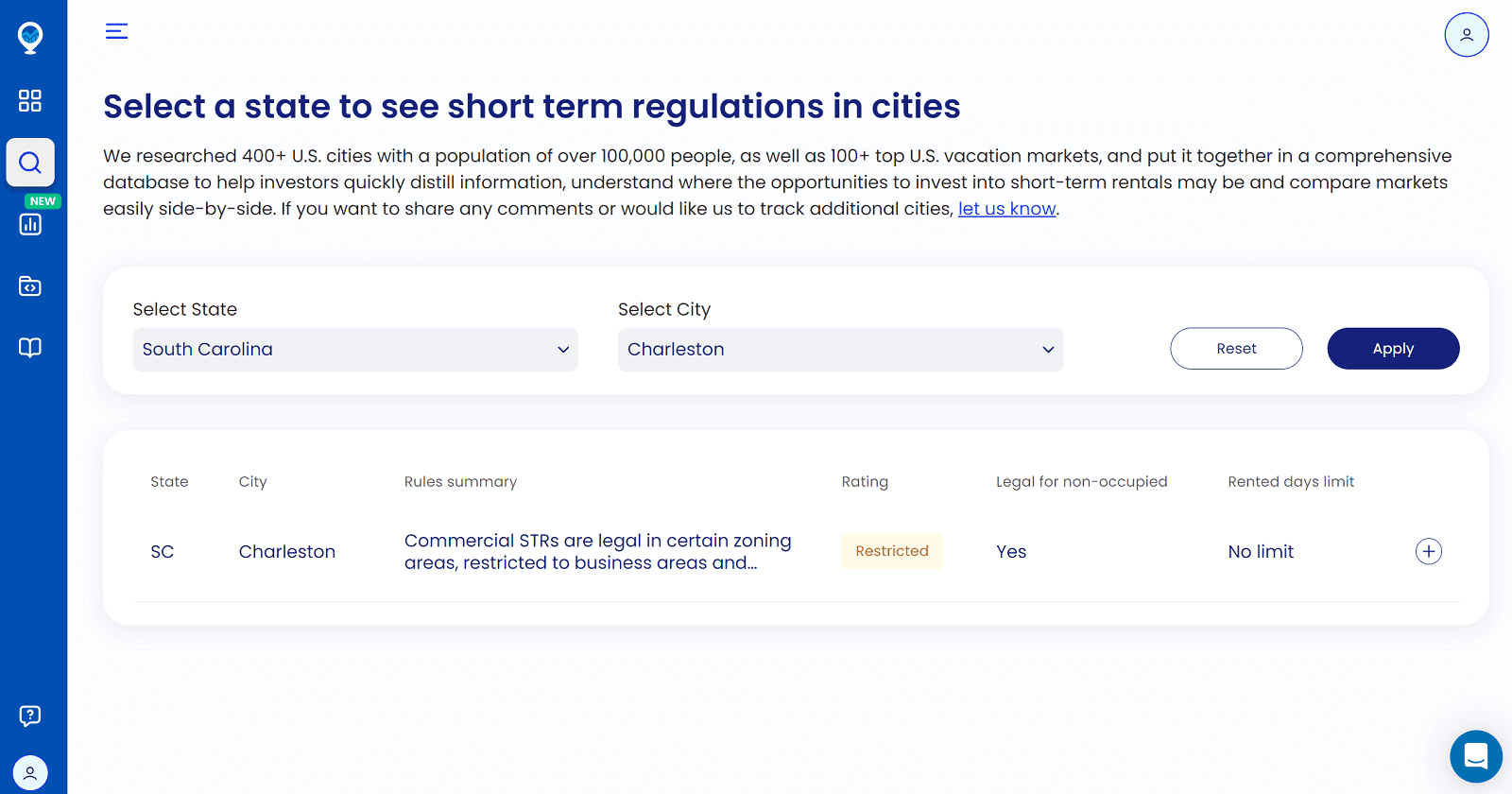Screen dimensions: 1512x794
Task: Follow the "let us know" link
Action: pos(1006,209)
